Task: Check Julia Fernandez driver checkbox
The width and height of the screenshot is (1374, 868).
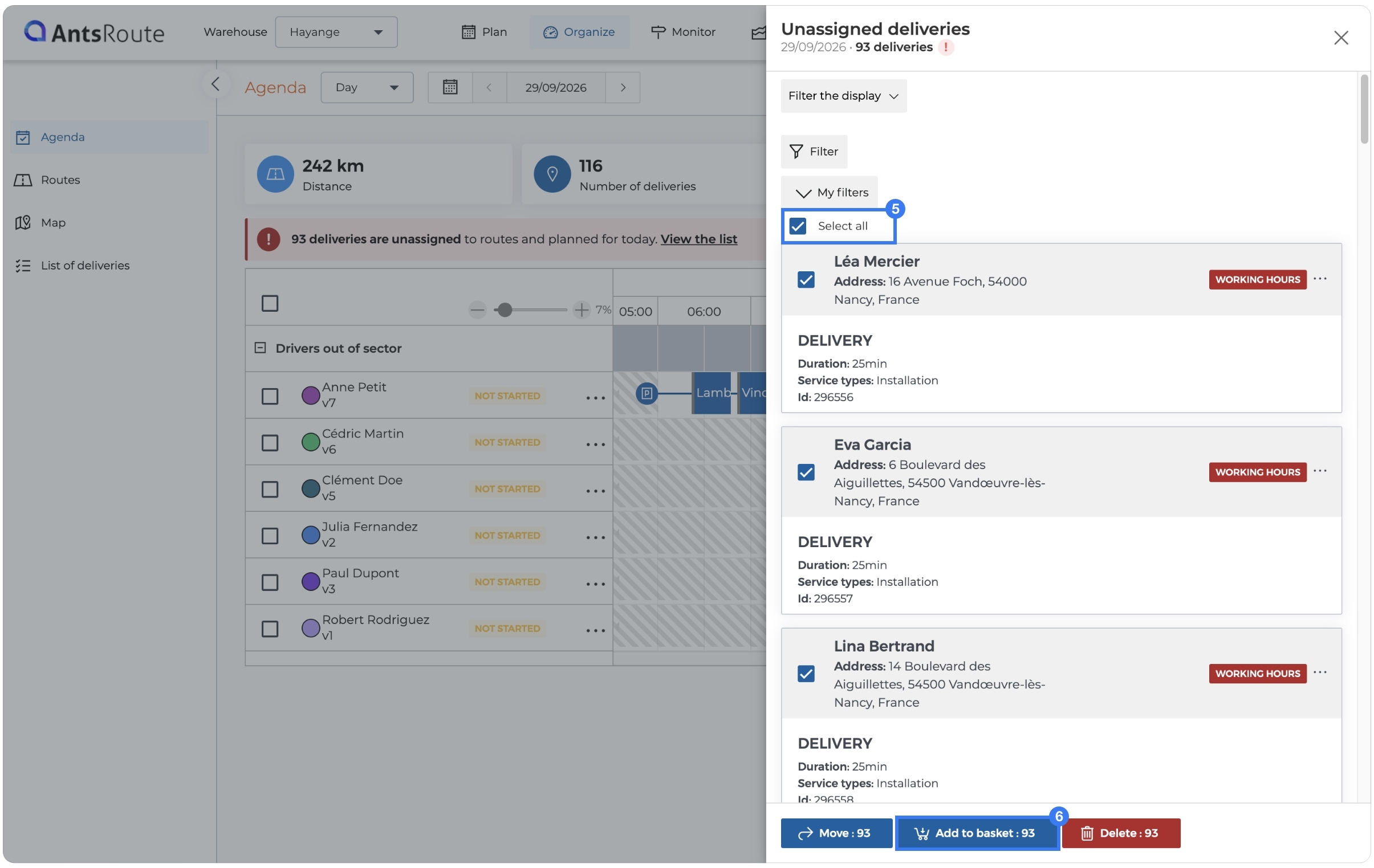Action: (269, 536)
